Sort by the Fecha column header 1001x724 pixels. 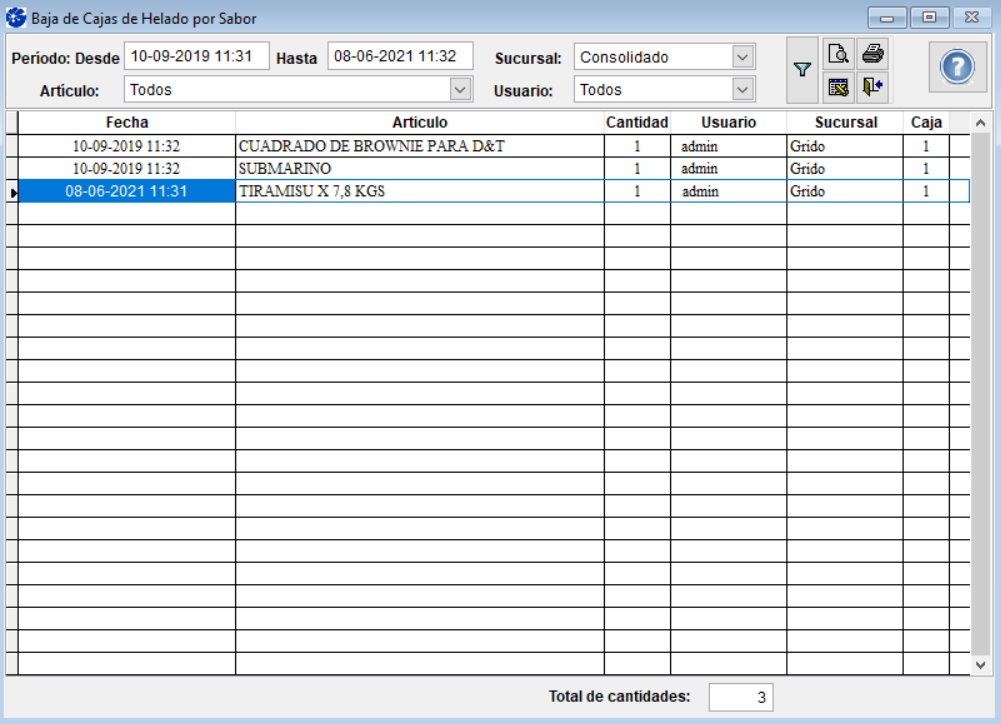pyautogui.click(x=126, y=122)
